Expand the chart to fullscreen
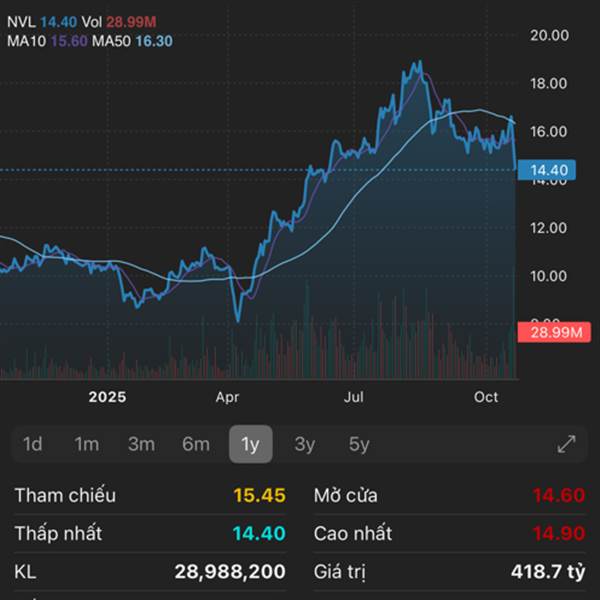This screenshot has width=600, height=600. pos(566,444)
